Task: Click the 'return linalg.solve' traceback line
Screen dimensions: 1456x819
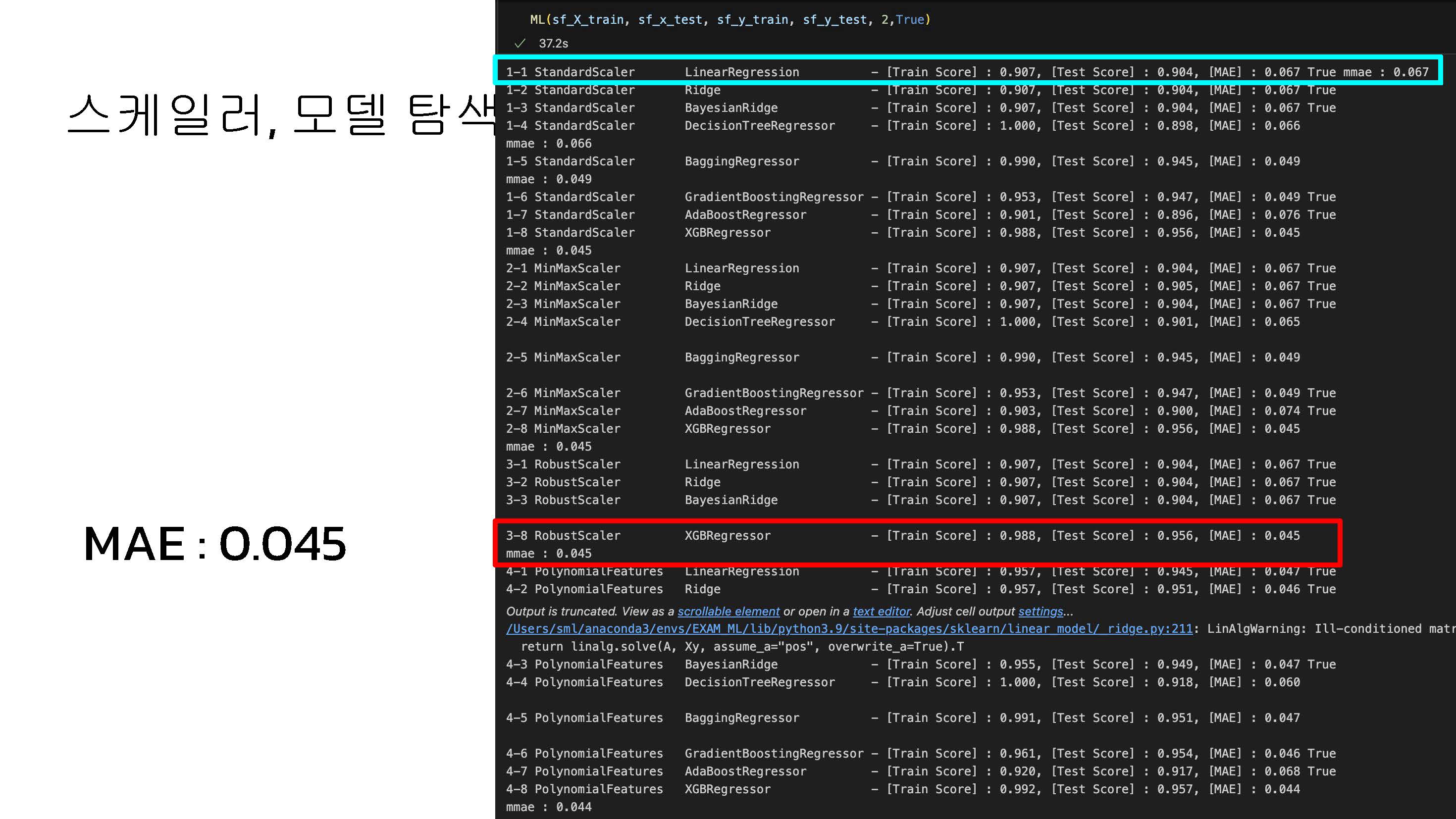Action: point(741,647)
